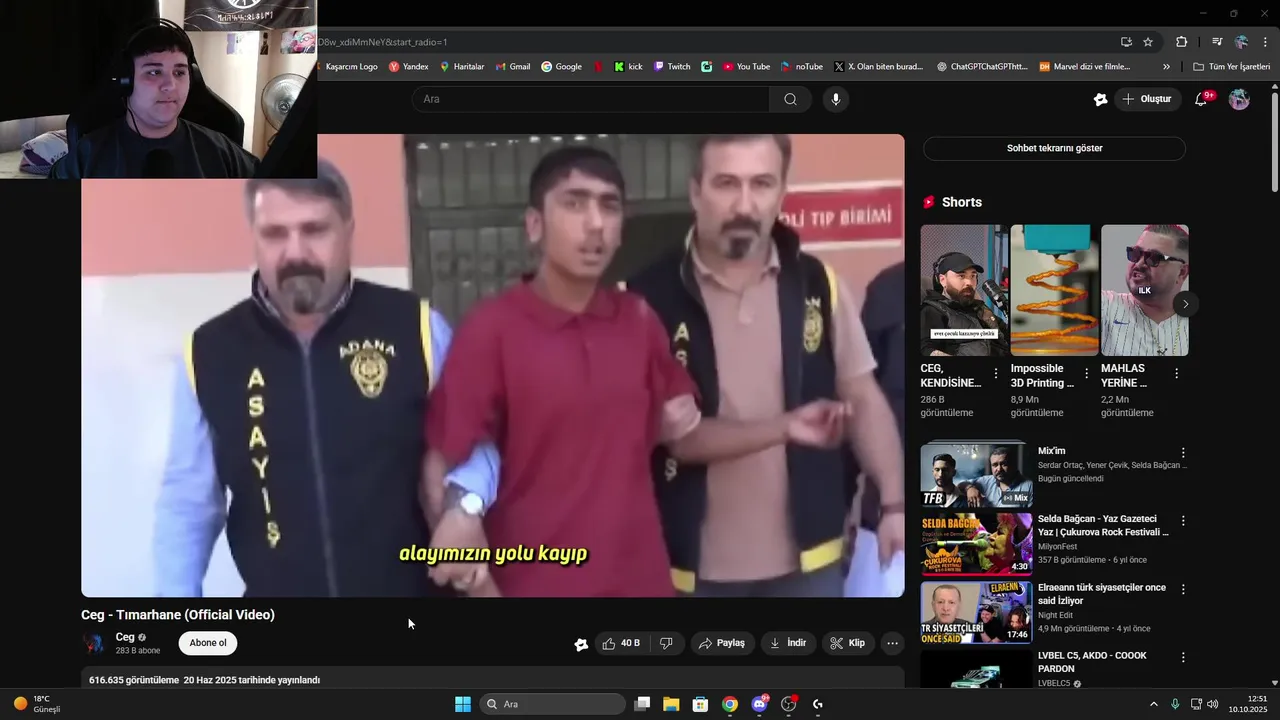Image resolution: width=1280 pixels, height=720 pixels.
Task: Open the Twitch bookmark
Action: pyautogui.click(x=672, y=67)
